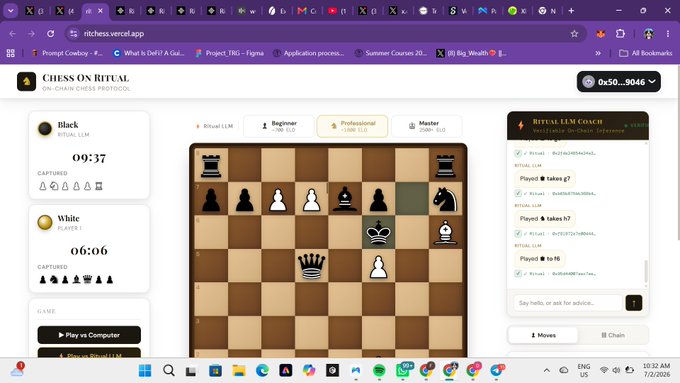Switch to the Moves tab
This screenshot has height=383, width=680.
[x=543, y=335]
